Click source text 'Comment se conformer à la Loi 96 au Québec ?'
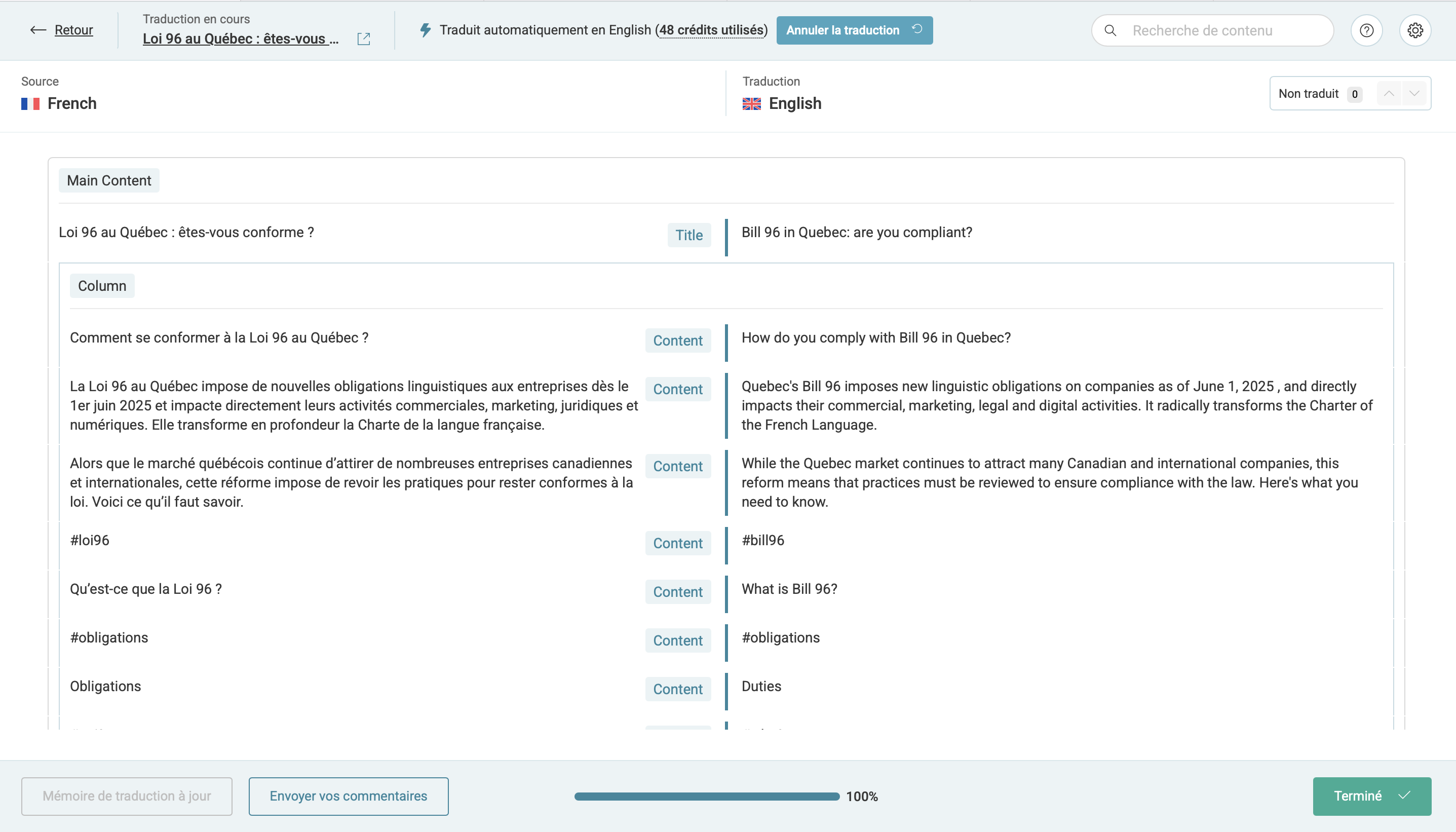 219,337
